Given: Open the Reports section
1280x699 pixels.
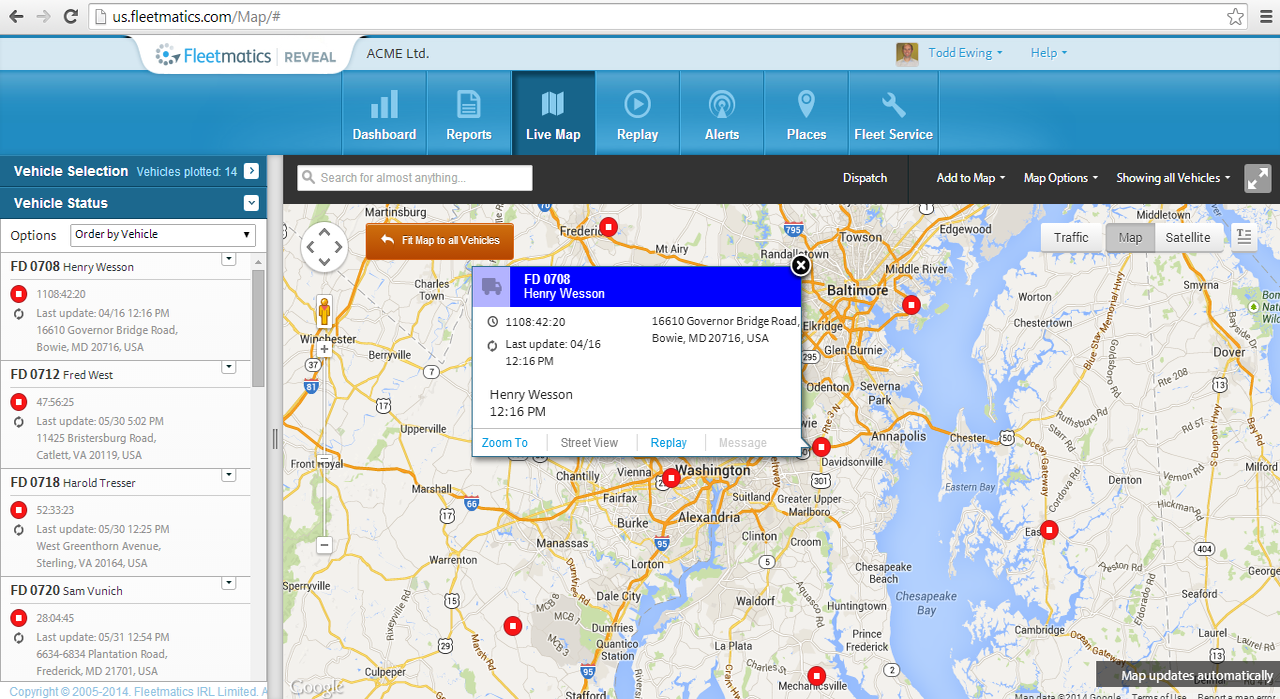Looking at the screenshot, I should click(469, 113).
